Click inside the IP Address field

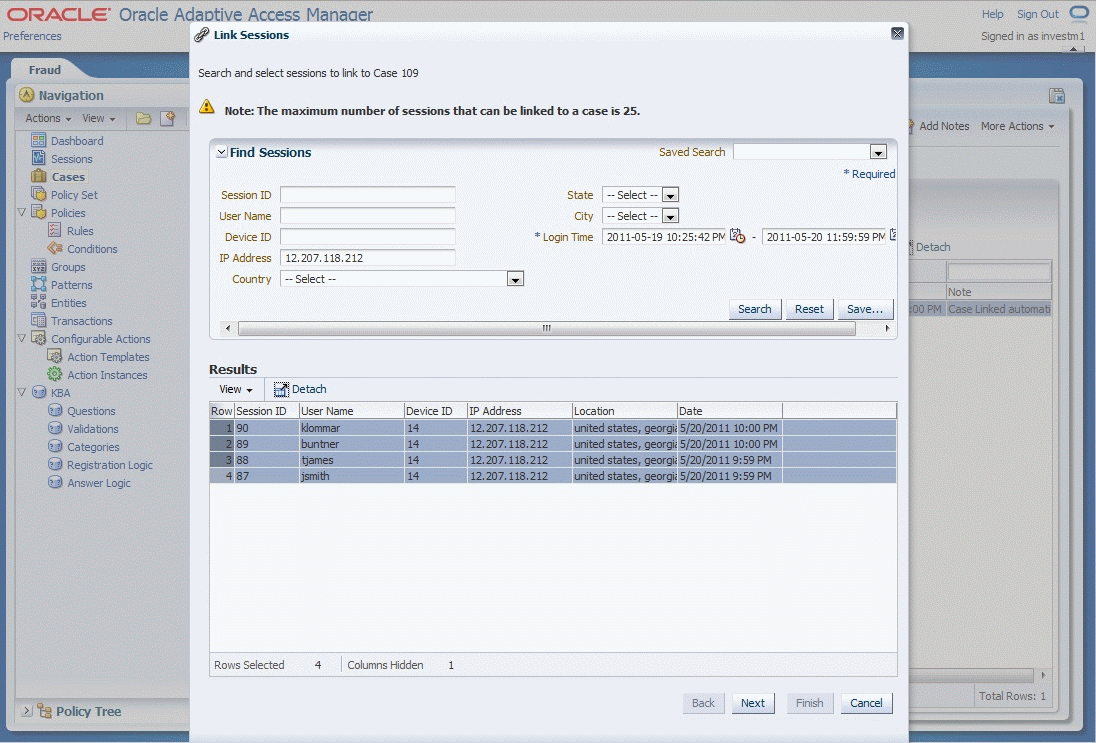365,257
